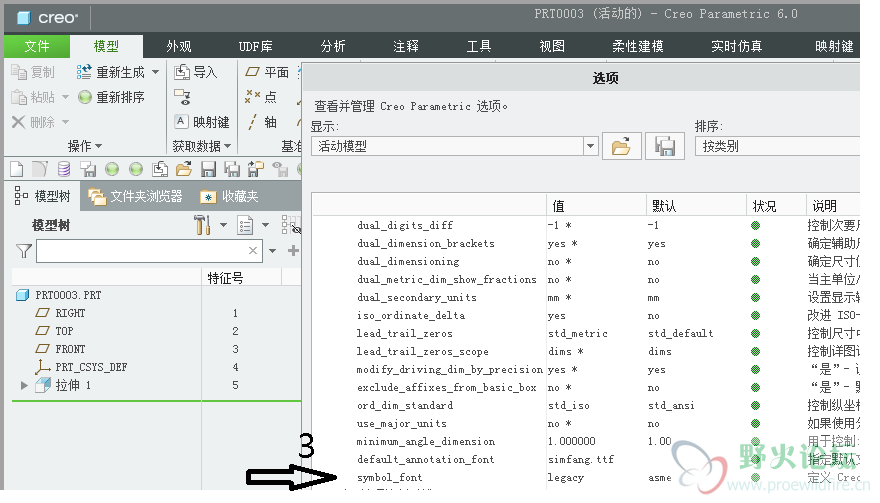Click the save configuration floppy button in Options
Image resolution: width=880 pixels, height=503 pixels.
665,147
